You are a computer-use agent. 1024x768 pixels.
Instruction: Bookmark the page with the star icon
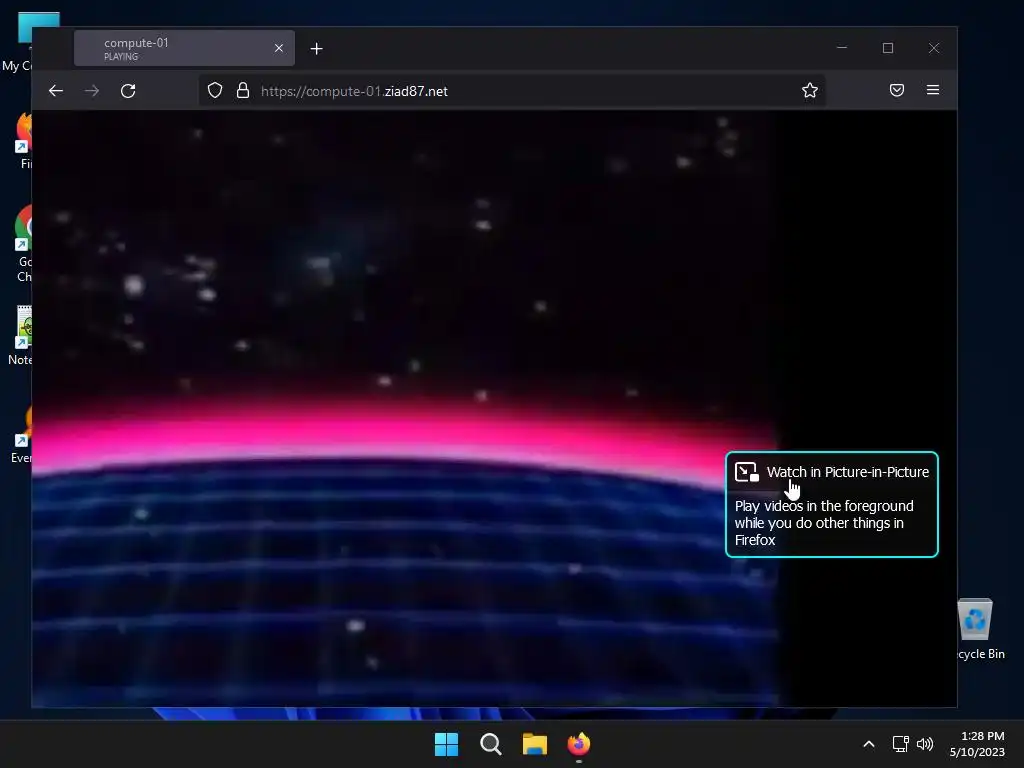pyautogui.click(x=810, y=90)
